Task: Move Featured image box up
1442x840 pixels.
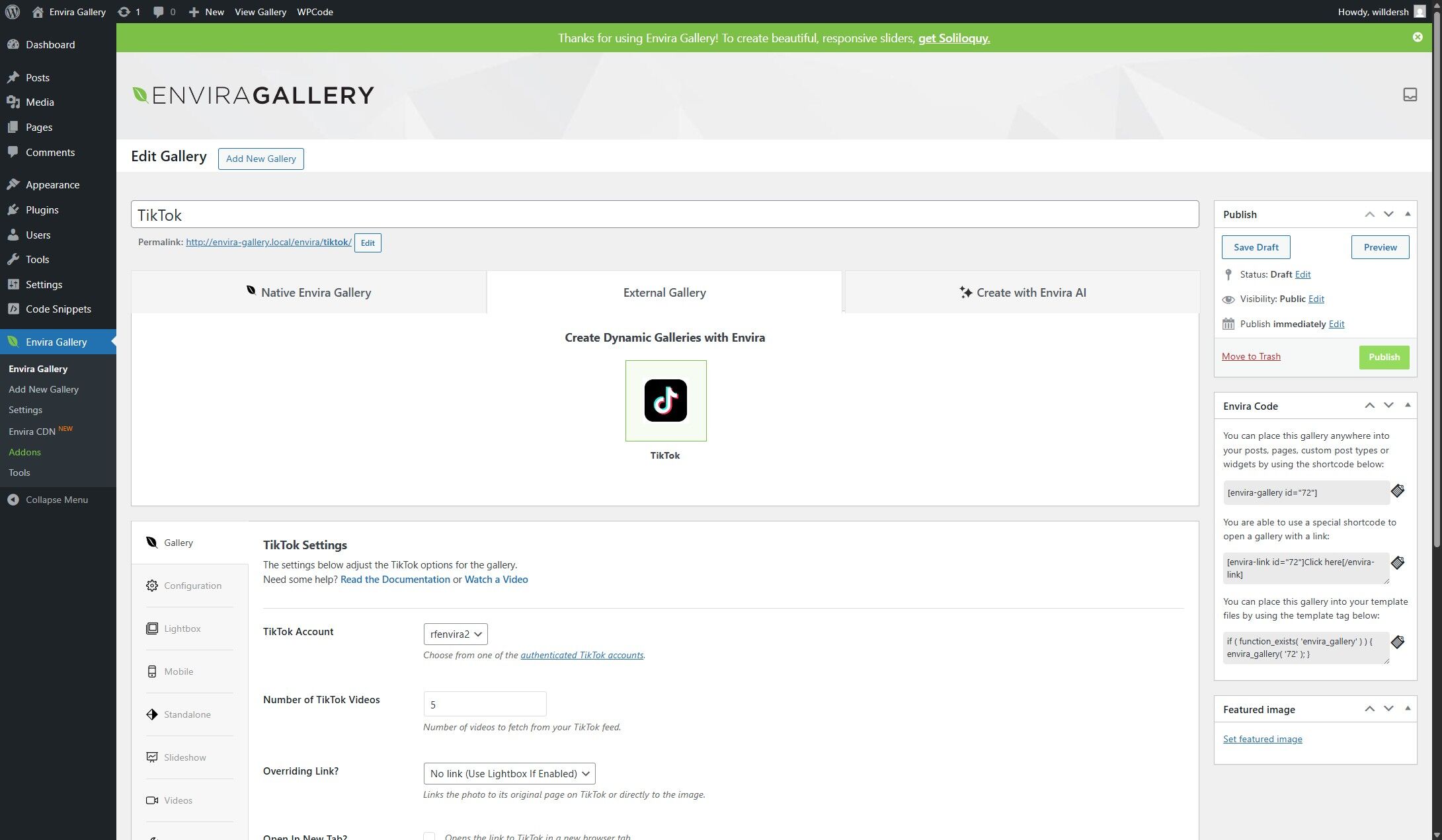Action: 1369,708
